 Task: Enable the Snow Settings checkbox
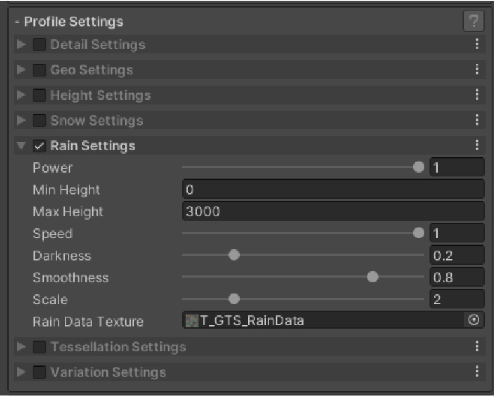[39, 120]
